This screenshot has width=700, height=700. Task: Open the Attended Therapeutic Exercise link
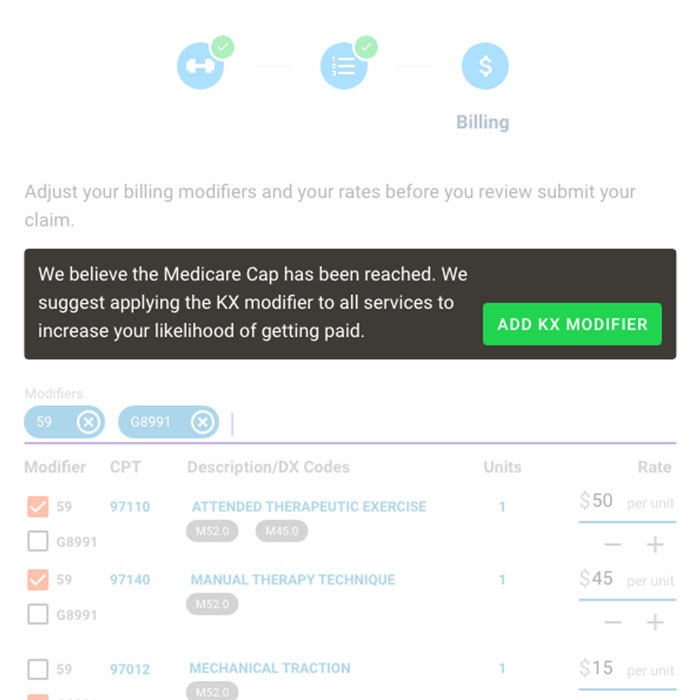tap(309, 507)
